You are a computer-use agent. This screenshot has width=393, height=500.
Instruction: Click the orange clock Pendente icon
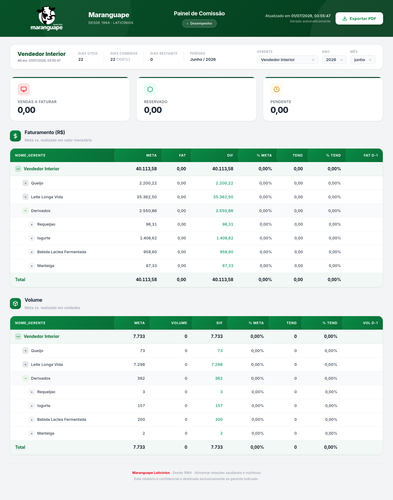276,89
